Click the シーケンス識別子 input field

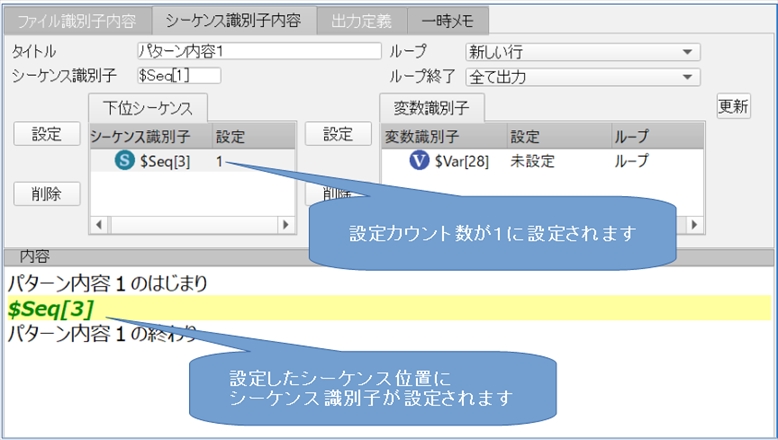click(x=178, y=76)
